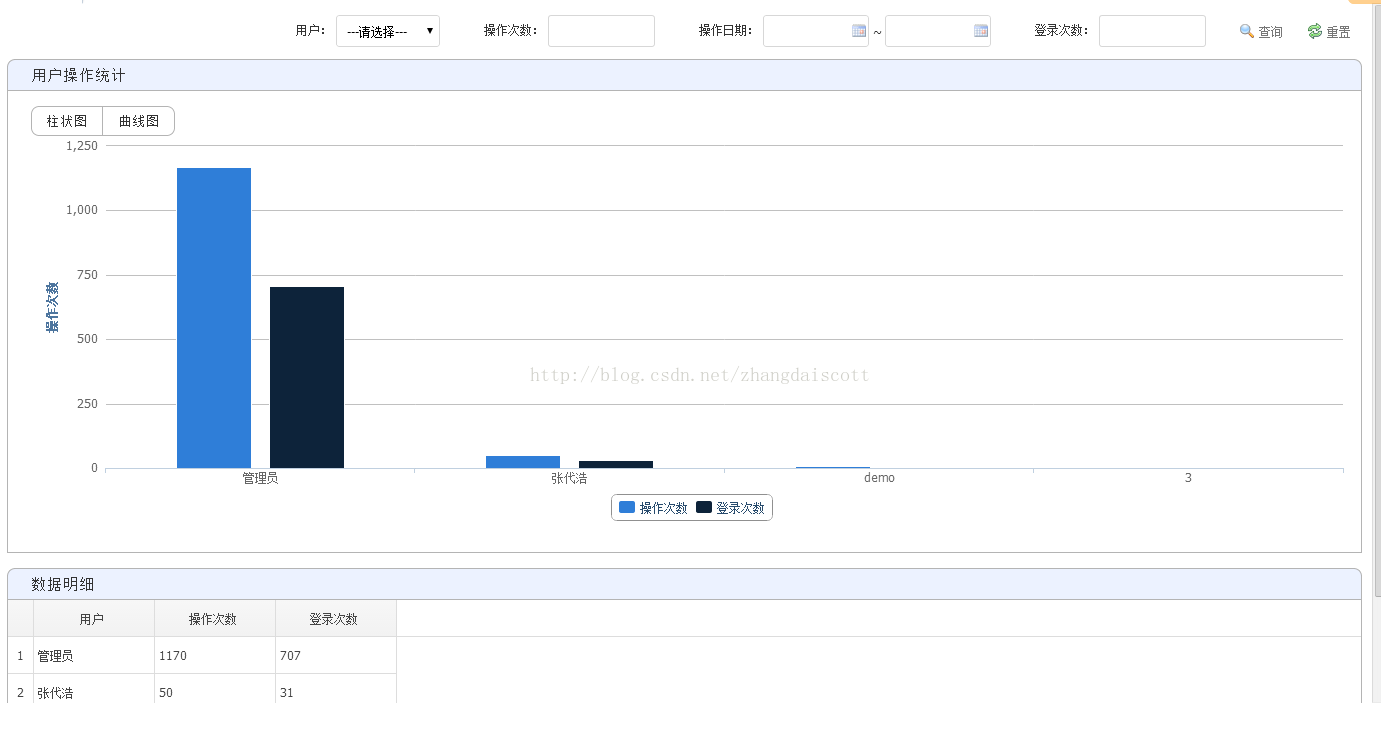The height and width of the screenshot is (729, 1381).
Task: Click 管理员's dark navy 登录次数 bar
Action: pyautogui.click(x=307, y=377)
